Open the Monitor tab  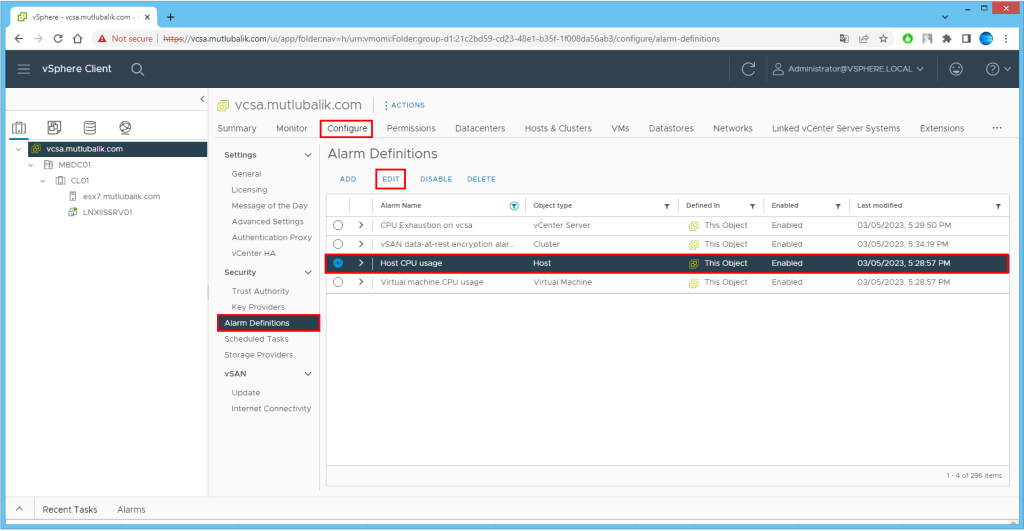click(291, 129)
